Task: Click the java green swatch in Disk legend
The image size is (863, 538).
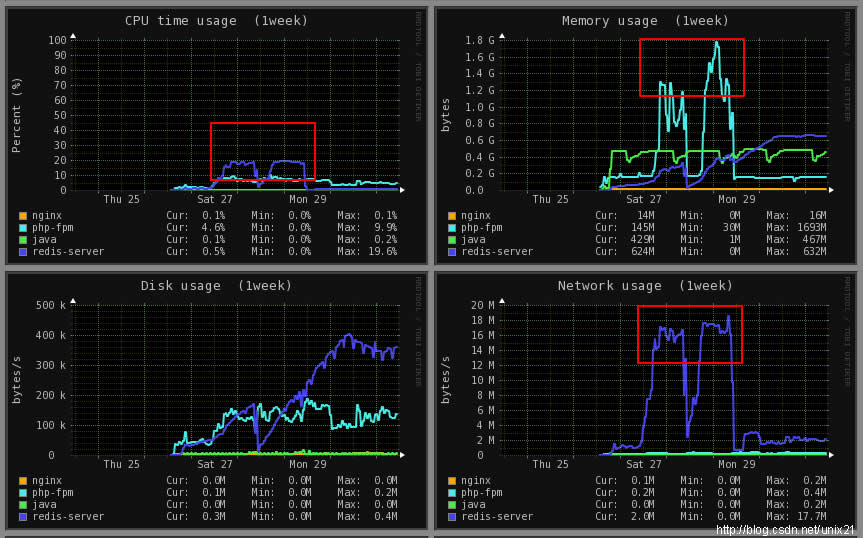Action: [x=23, y=505]
